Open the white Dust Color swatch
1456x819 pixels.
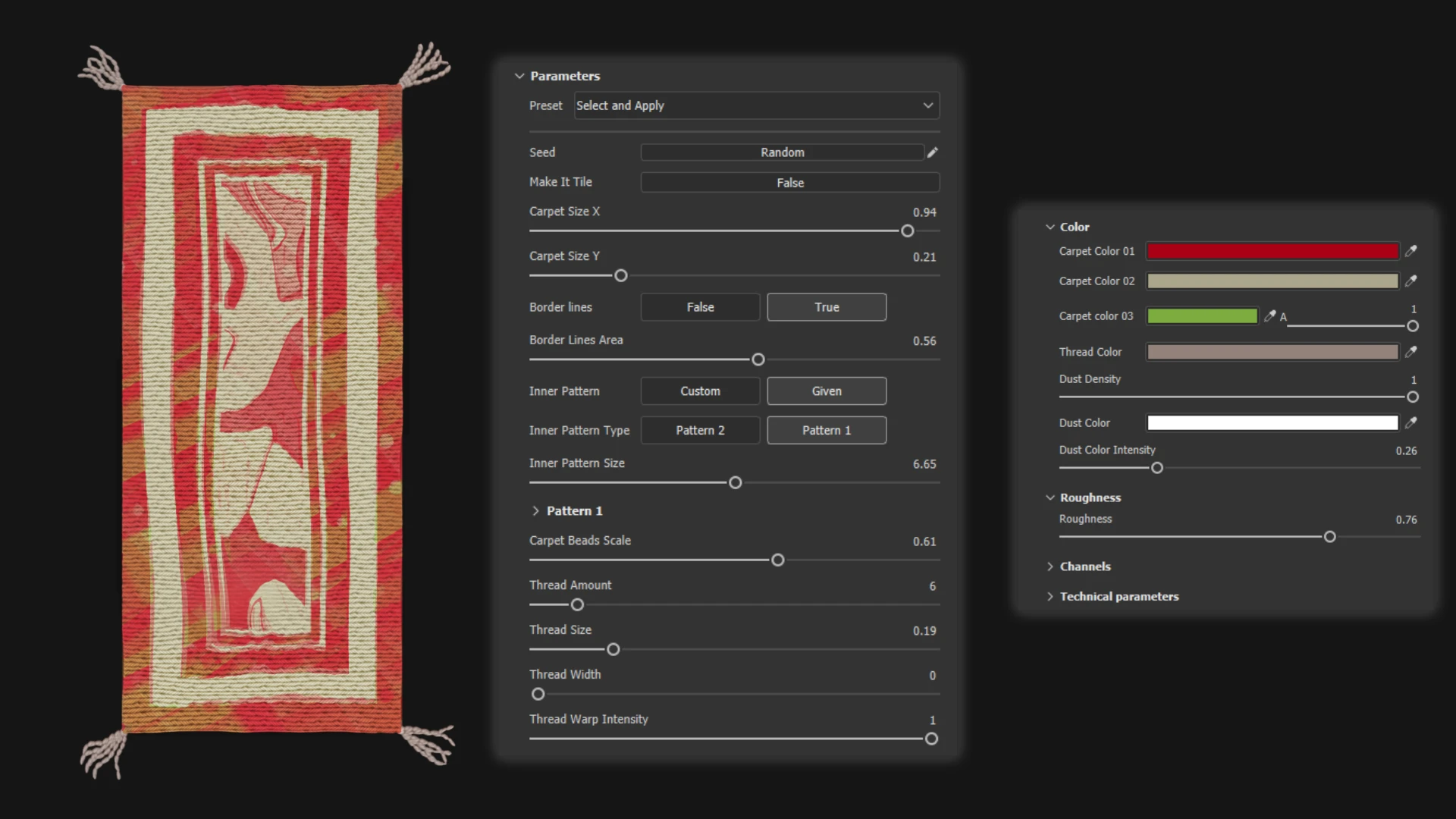pyautogui.click(x=1272, y=423)
